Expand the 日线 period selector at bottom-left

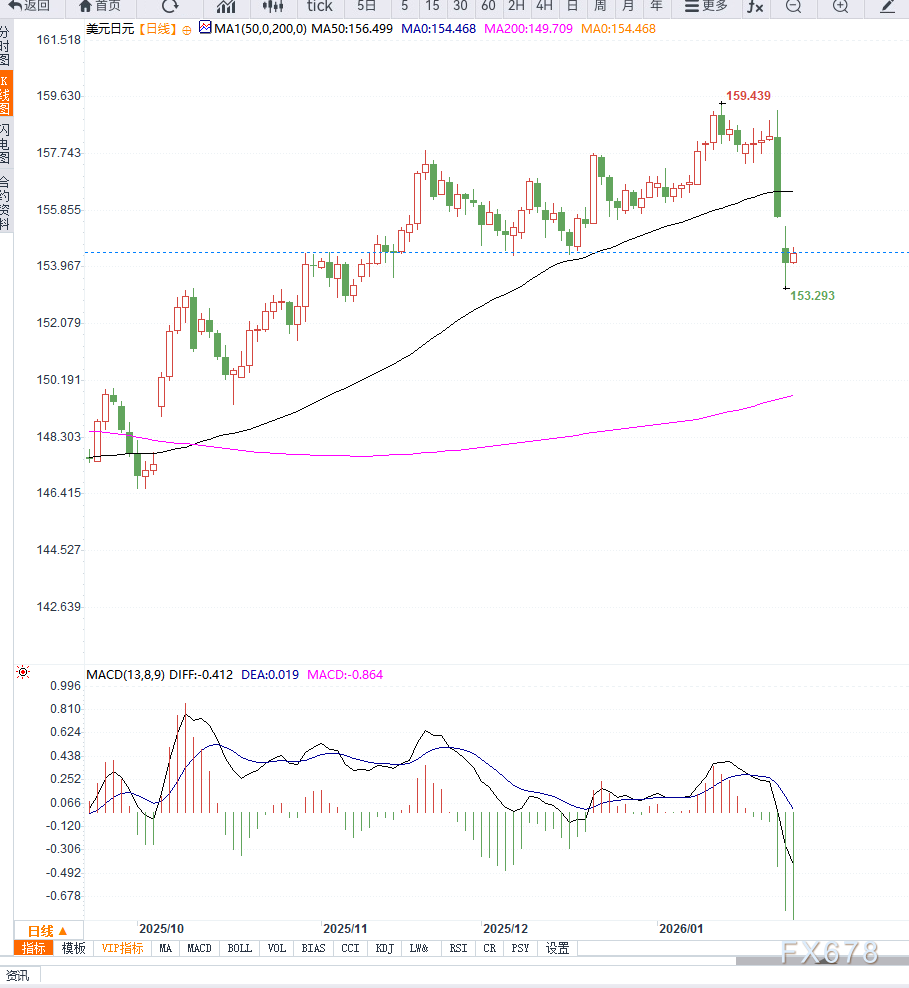coord(47,930)
